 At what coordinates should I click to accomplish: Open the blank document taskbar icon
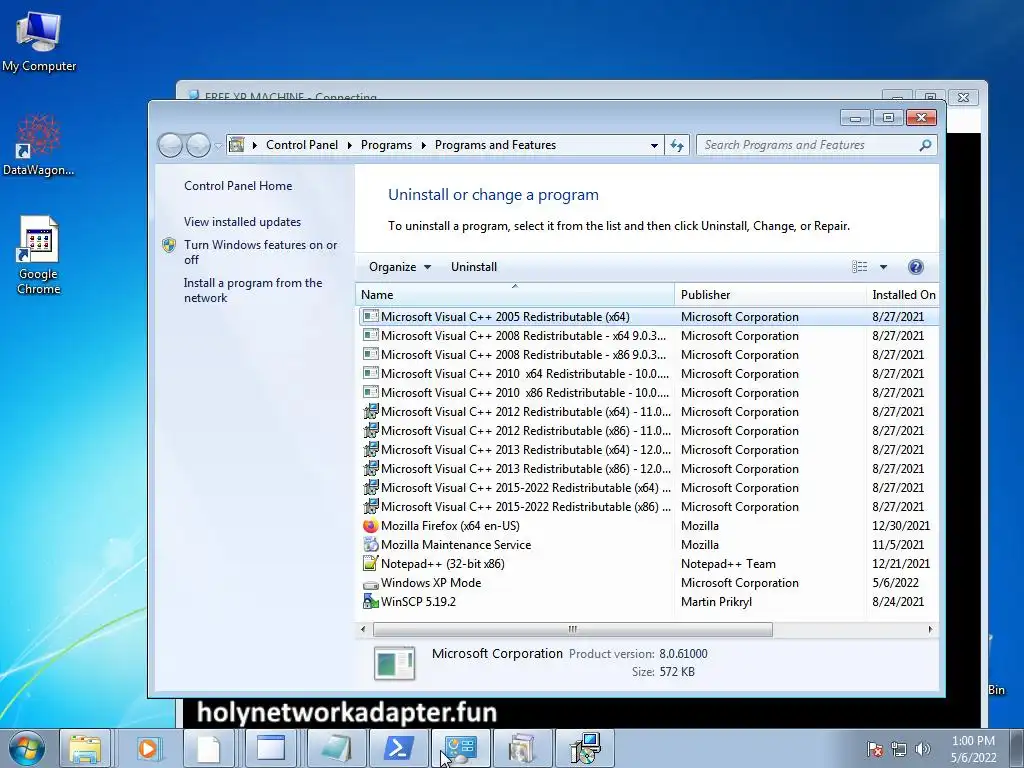pyautogui.click(x=208, y=748)
